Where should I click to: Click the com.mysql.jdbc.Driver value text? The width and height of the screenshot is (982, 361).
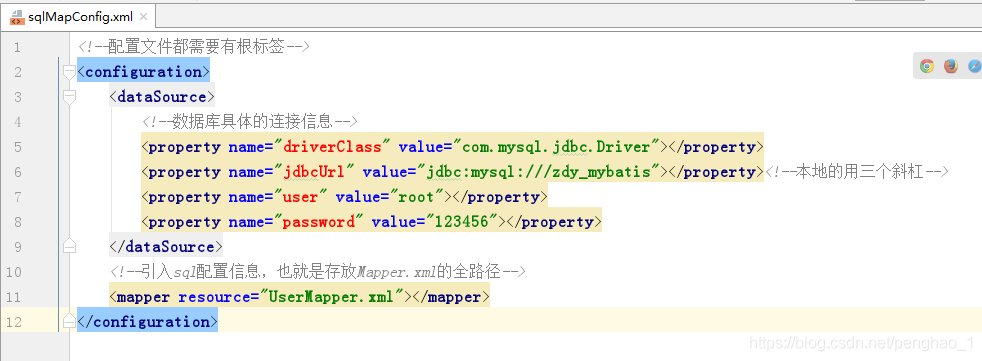tap(557, 147)
